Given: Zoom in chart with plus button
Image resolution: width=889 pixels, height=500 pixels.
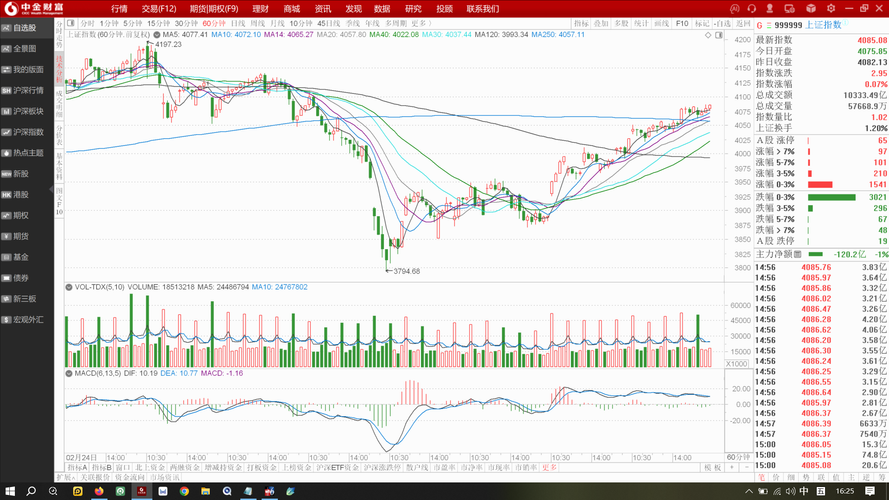Looking at the screenshot, I should [x=732, y=468].
